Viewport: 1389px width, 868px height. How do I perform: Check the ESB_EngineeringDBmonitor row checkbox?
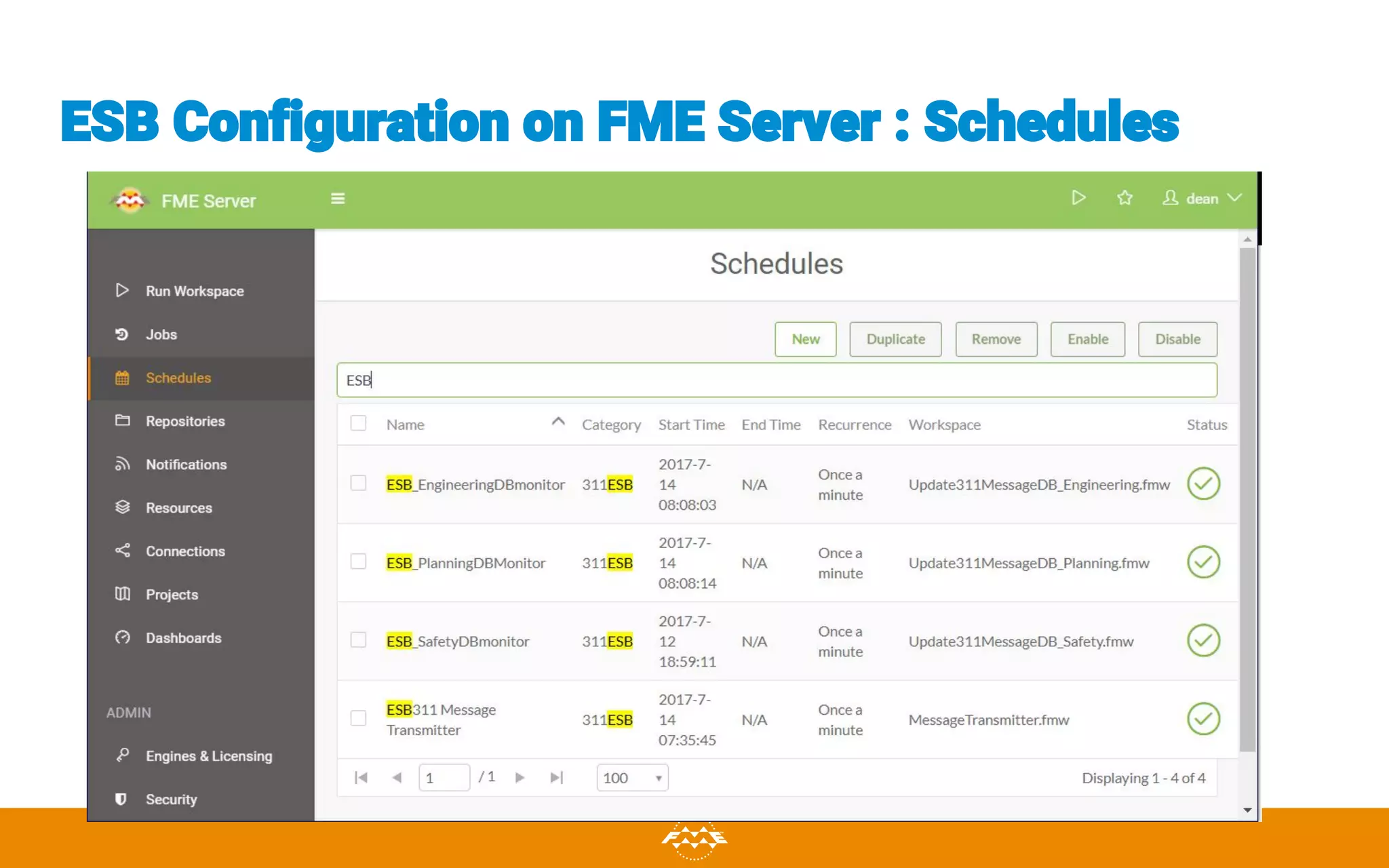pos(358,483)
